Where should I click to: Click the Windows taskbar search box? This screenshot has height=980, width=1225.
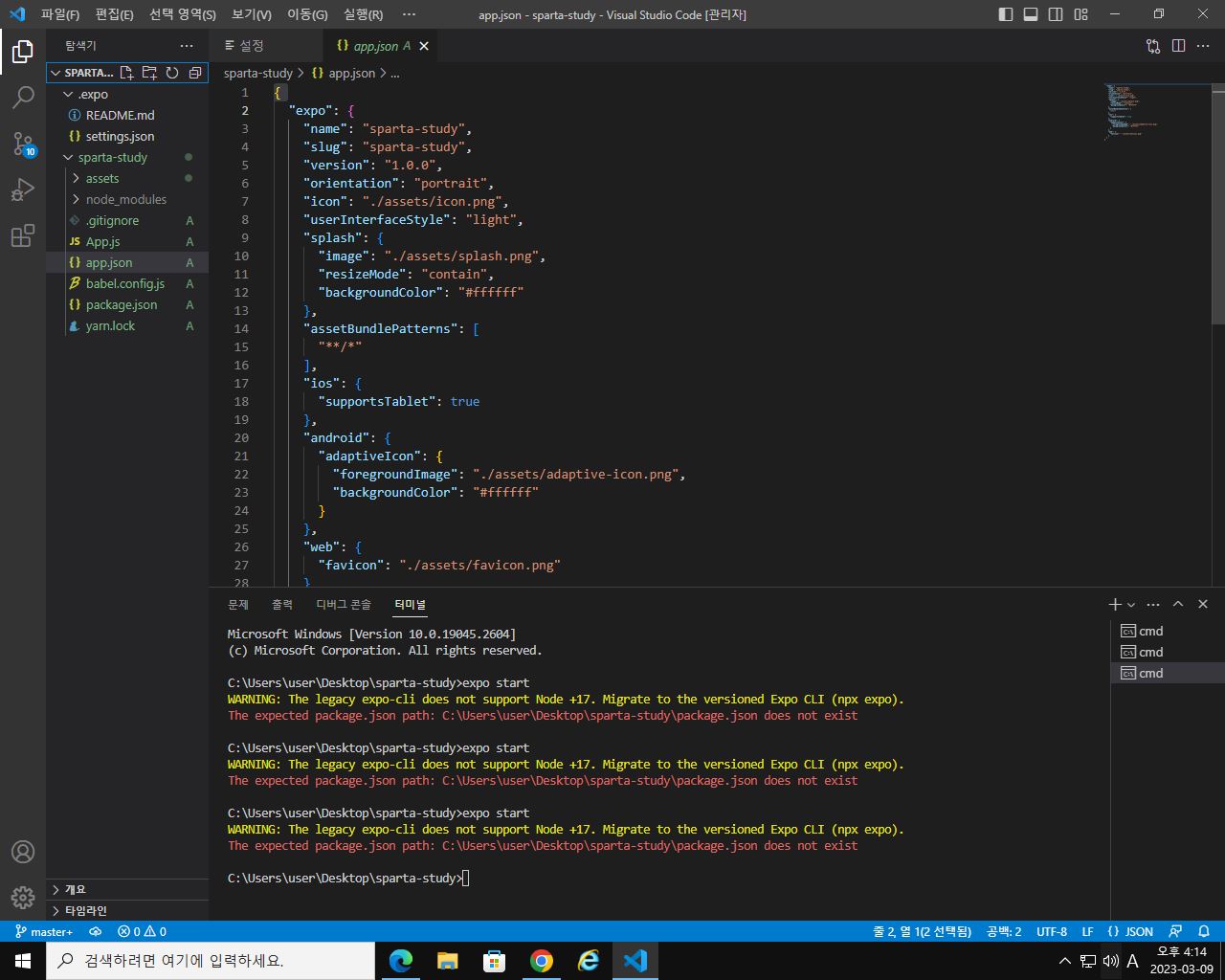(211, 960)
